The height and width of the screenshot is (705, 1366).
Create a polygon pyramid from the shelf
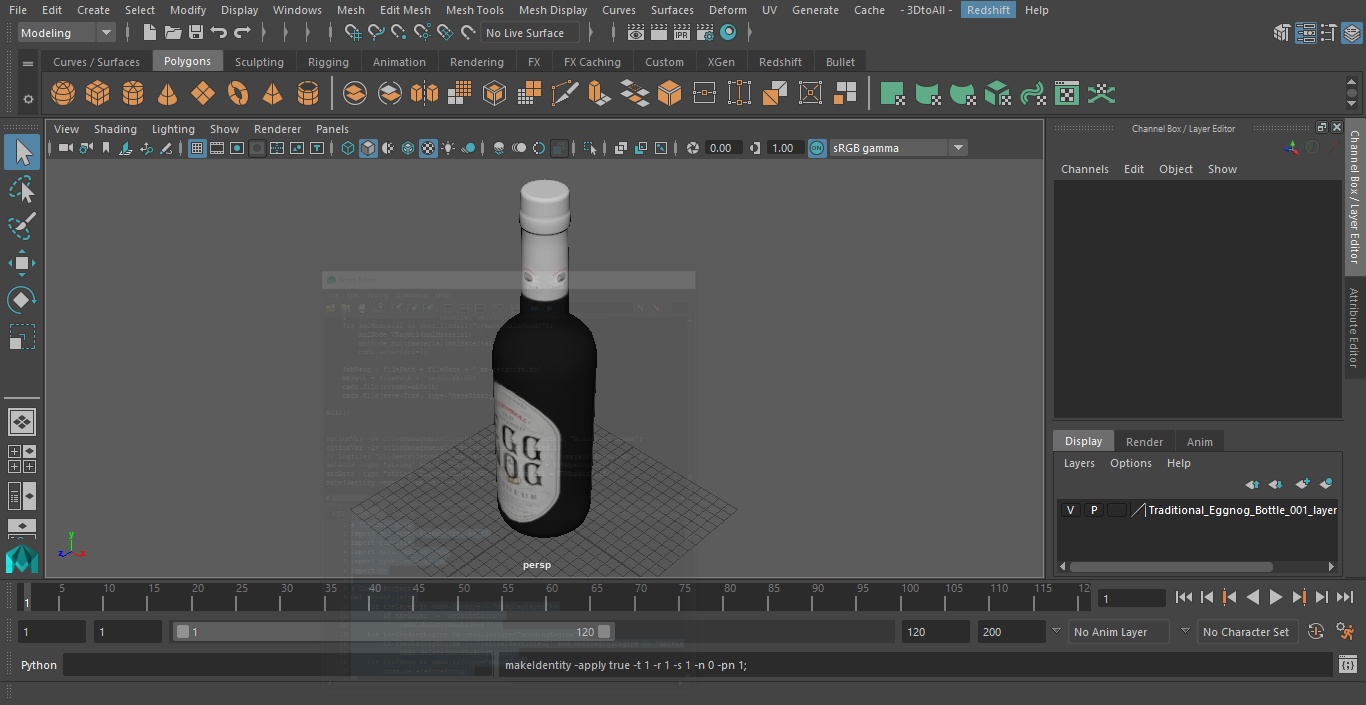pyautogui.click(x=272, y=94)
